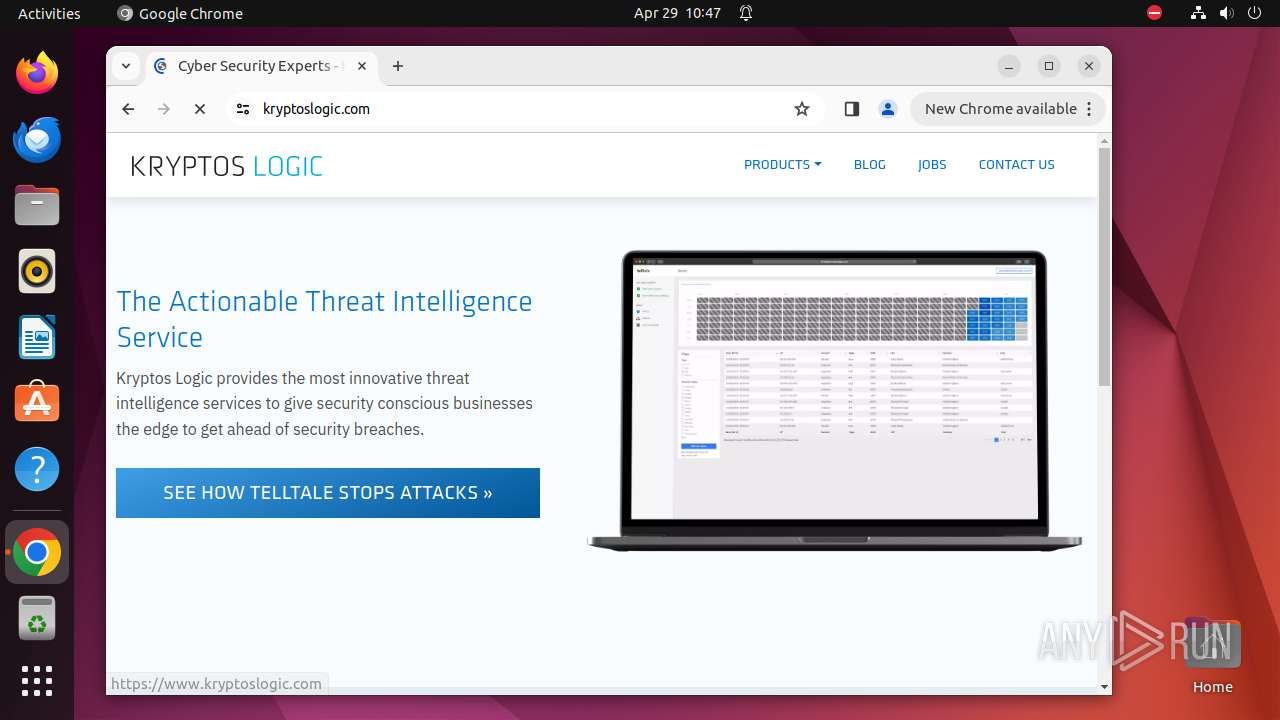This screenshot has height=720, width=1280.
Task: Open the CONTACT US page
Action: point(1016,165)
